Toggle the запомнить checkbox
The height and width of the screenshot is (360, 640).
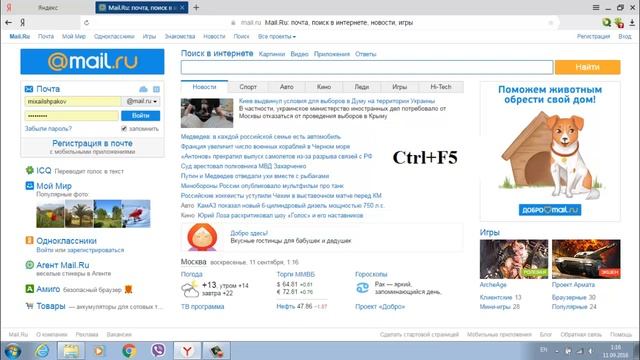(124, 129)
